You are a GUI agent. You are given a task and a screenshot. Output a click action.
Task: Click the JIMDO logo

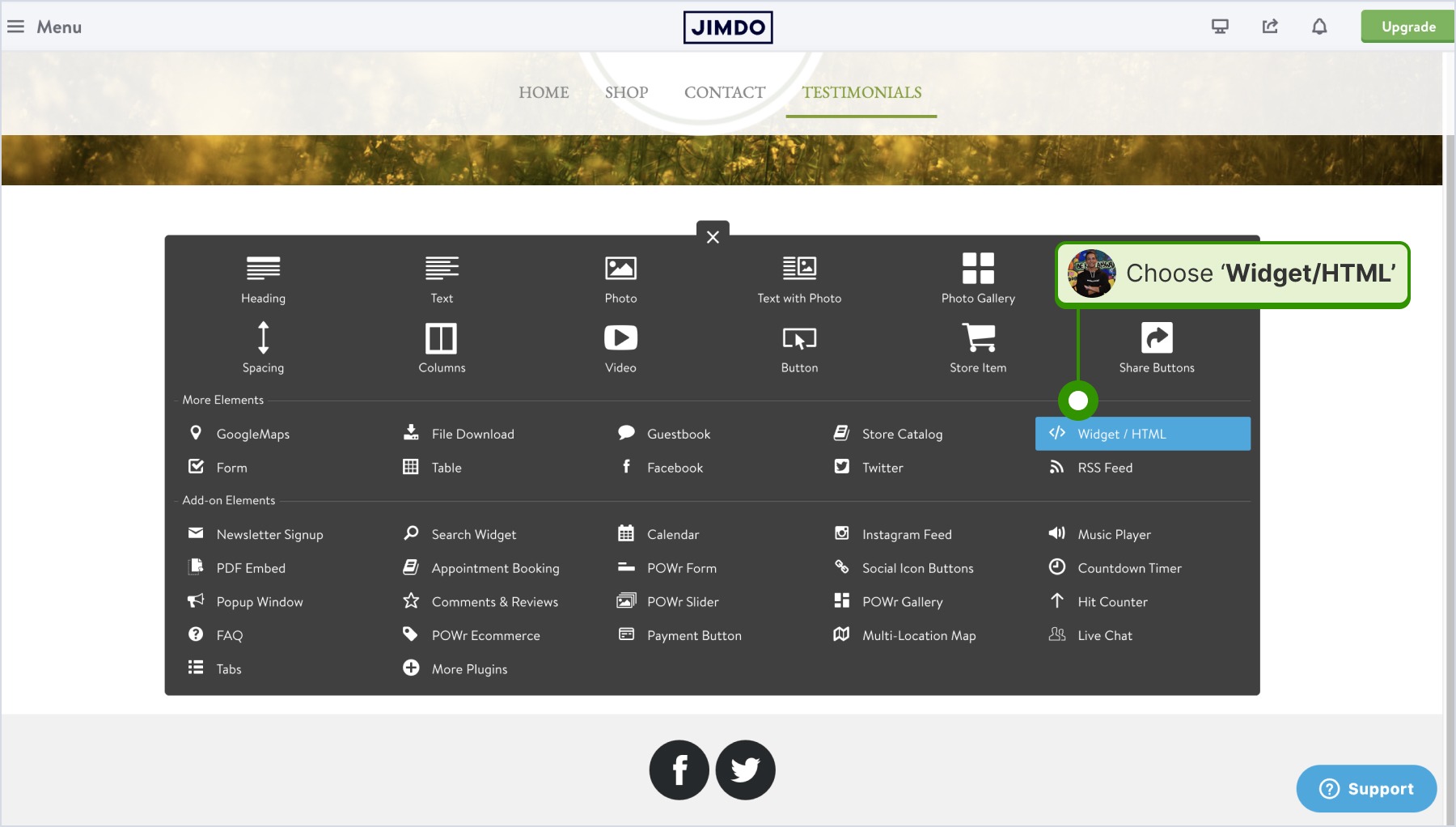point(728,27)
